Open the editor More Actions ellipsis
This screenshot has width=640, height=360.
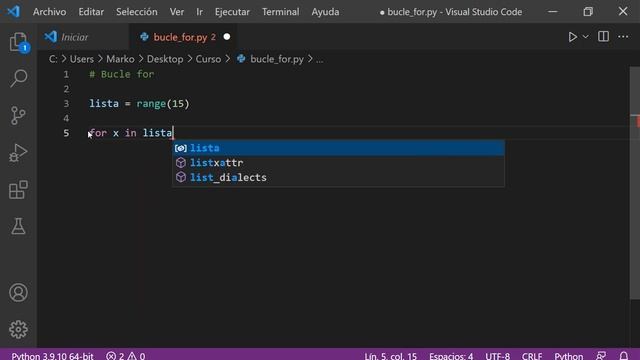click(623, 37)
